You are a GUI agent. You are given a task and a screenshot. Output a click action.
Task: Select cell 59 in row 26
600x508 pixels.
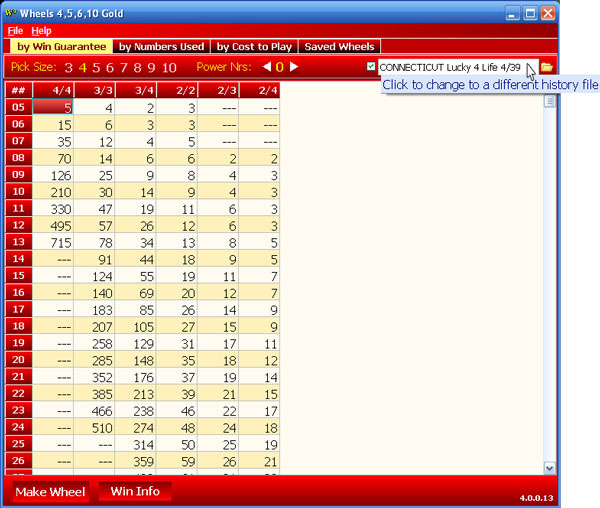[x=177, y=461]
